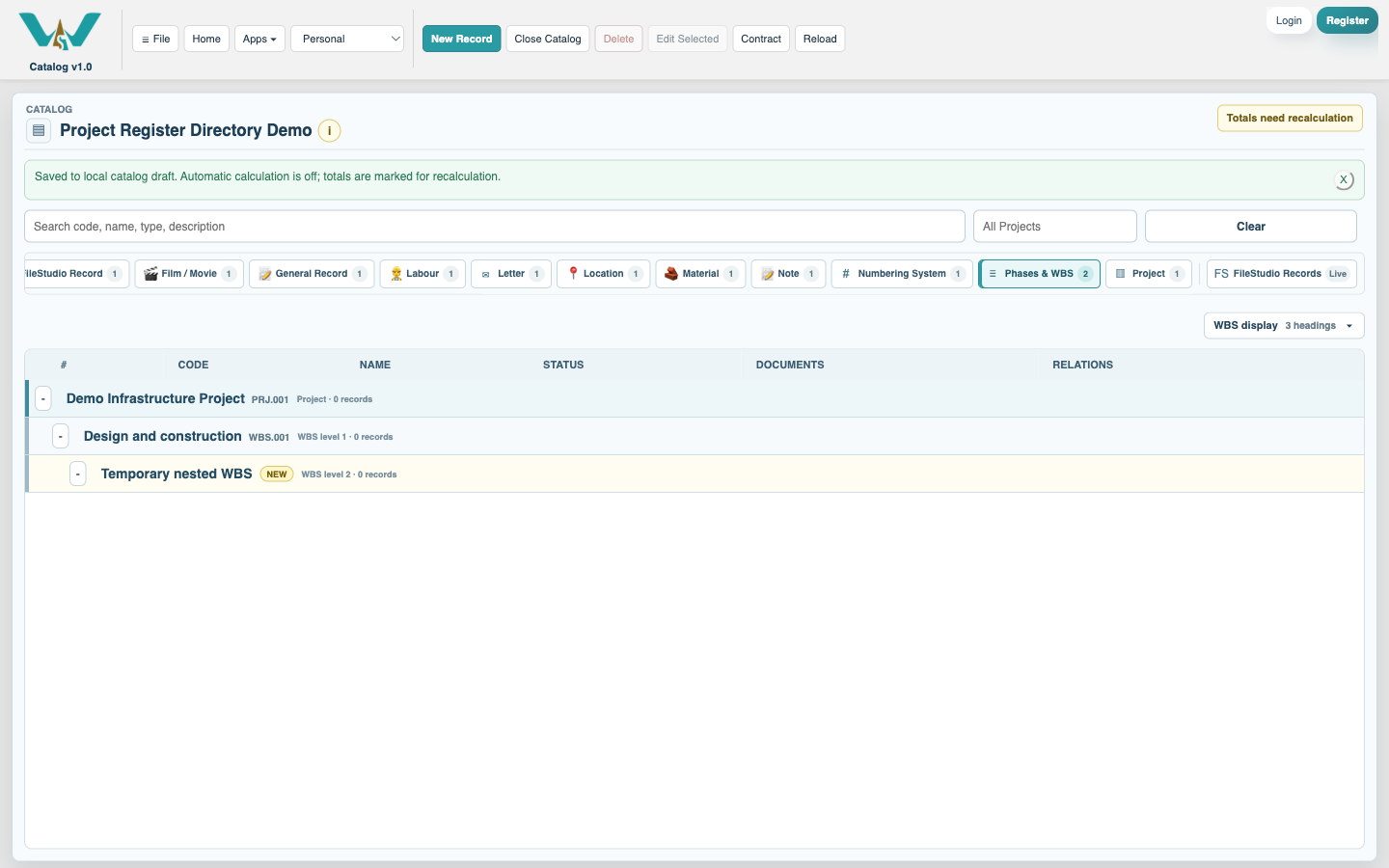Reload the catalog

click(820, 39)
